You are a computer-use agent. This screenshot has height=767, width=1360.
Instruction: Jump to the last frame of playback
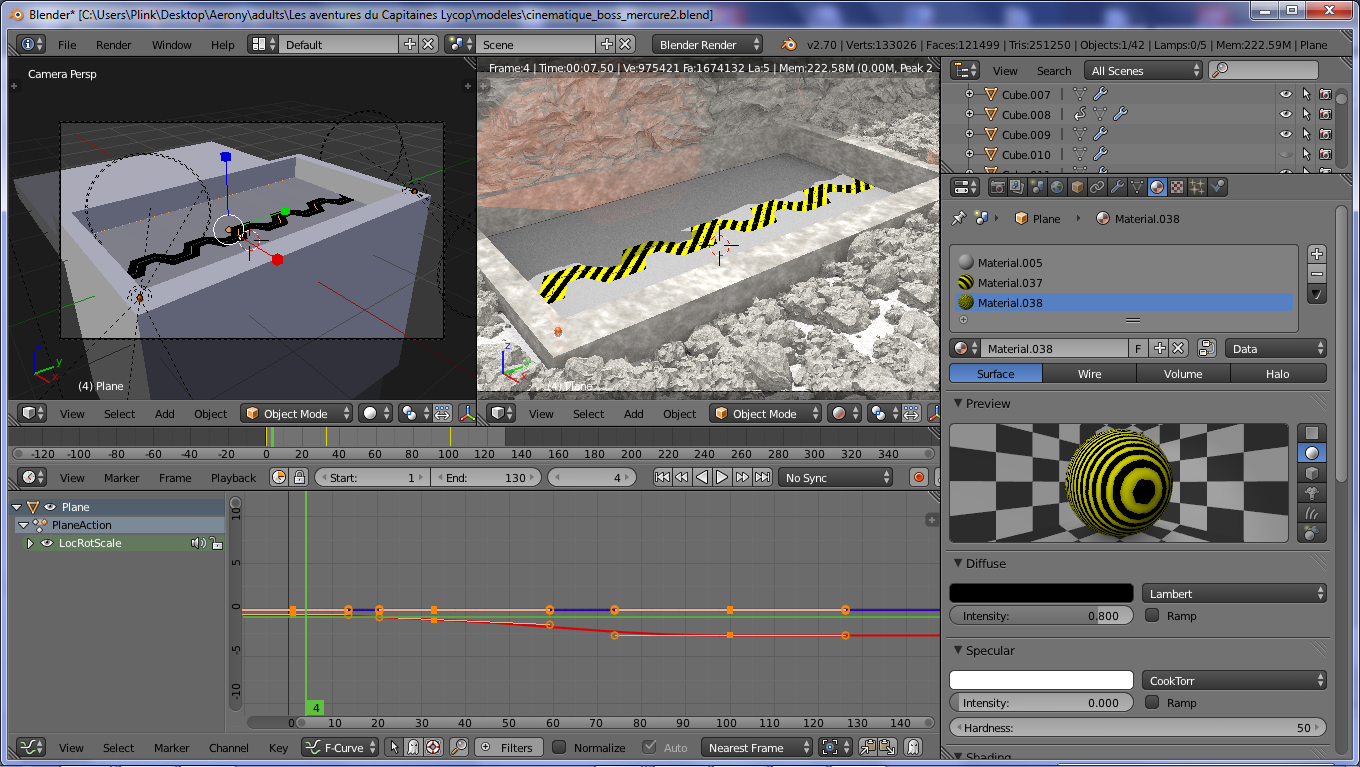point(763,477)
